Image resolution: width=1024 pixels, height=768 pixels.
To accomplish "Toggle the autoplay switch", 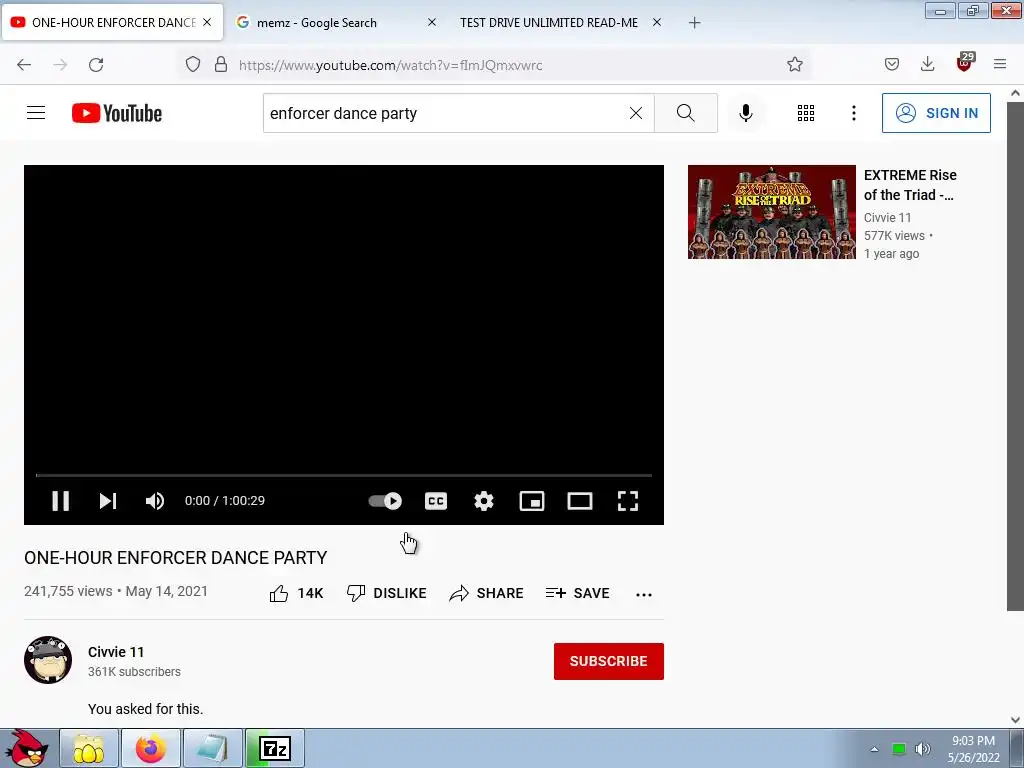I will (385, 501).
